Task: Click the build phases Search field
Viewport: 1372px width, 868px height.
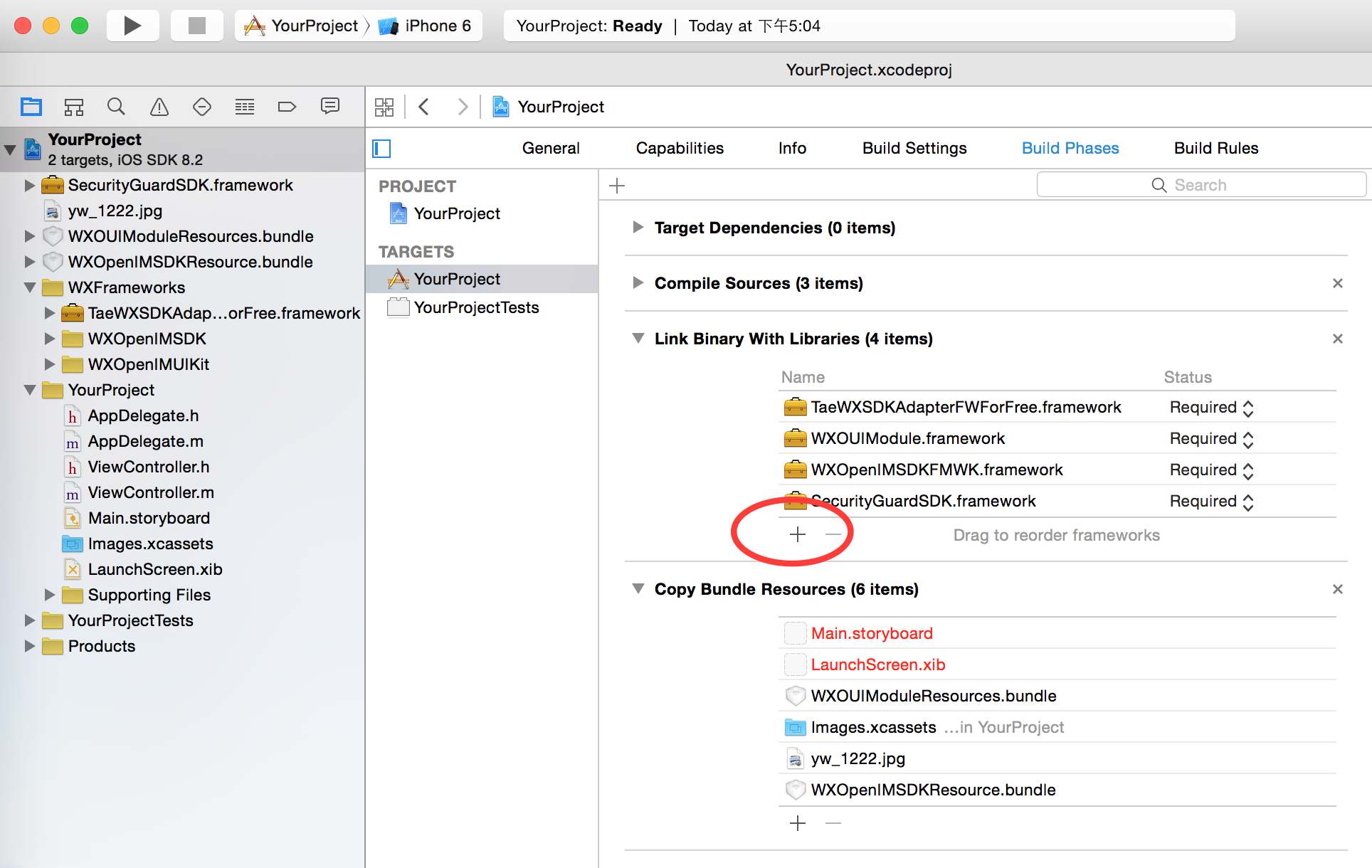Action: coord(1201,185)
